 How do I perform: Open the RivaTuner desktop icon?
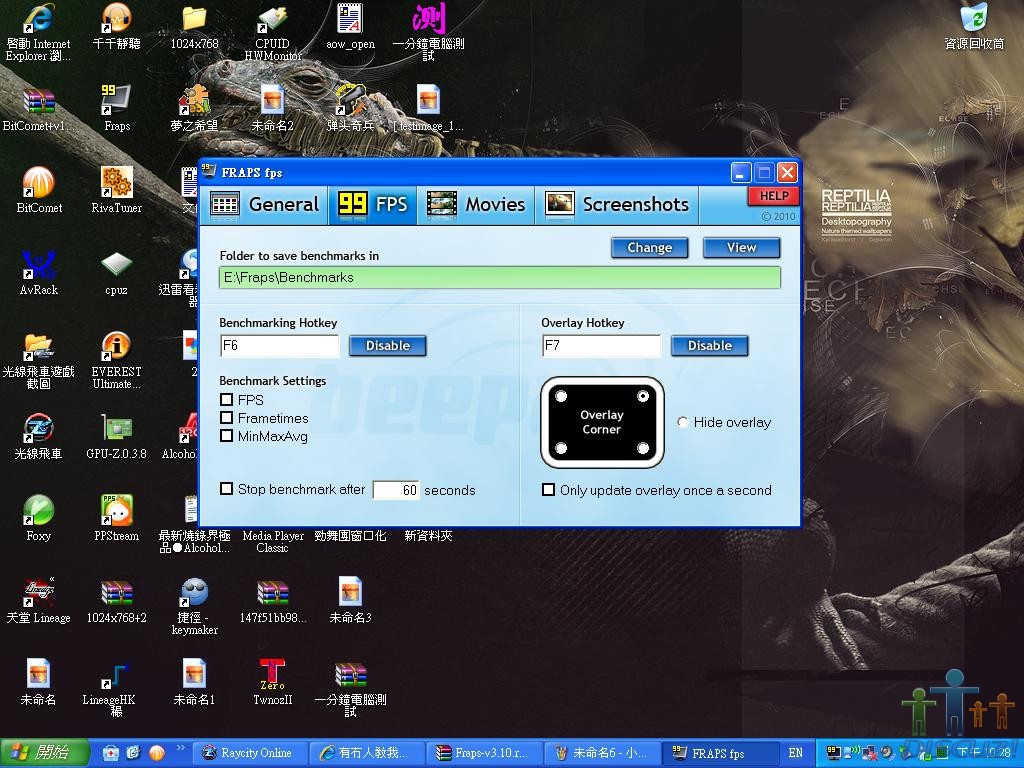point(117,184)
